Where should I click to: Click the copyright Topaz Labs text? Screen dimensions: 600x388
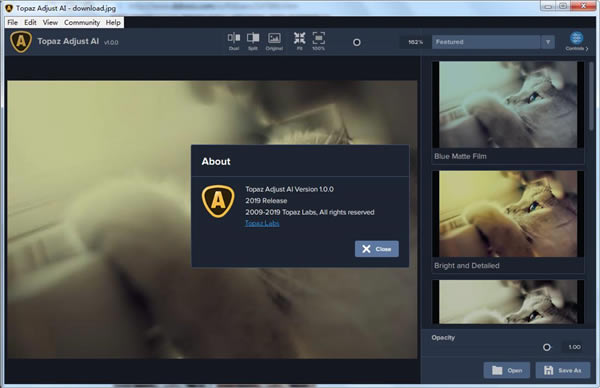[x=310, y=212]
